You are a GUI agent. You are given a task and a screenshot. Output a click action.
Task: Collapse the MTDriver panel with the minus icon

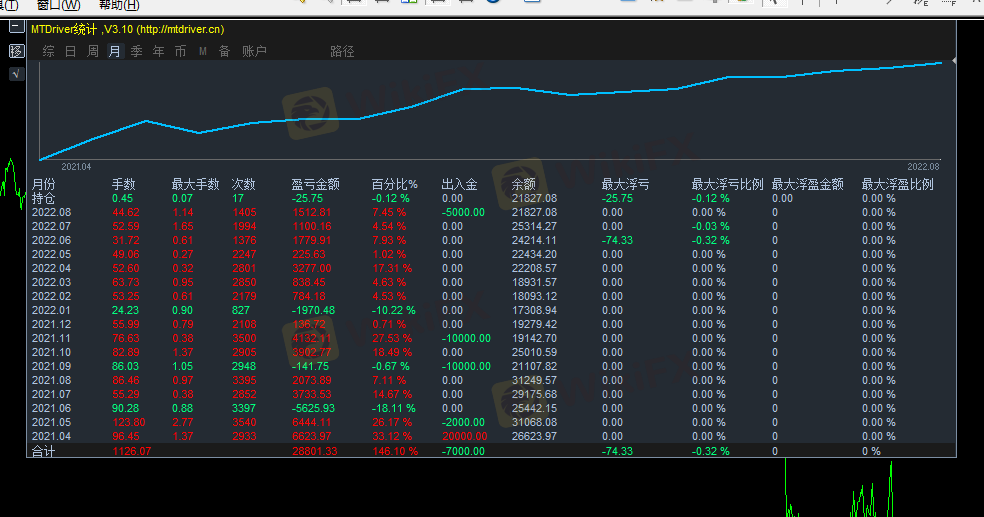[x=16, y=27]
